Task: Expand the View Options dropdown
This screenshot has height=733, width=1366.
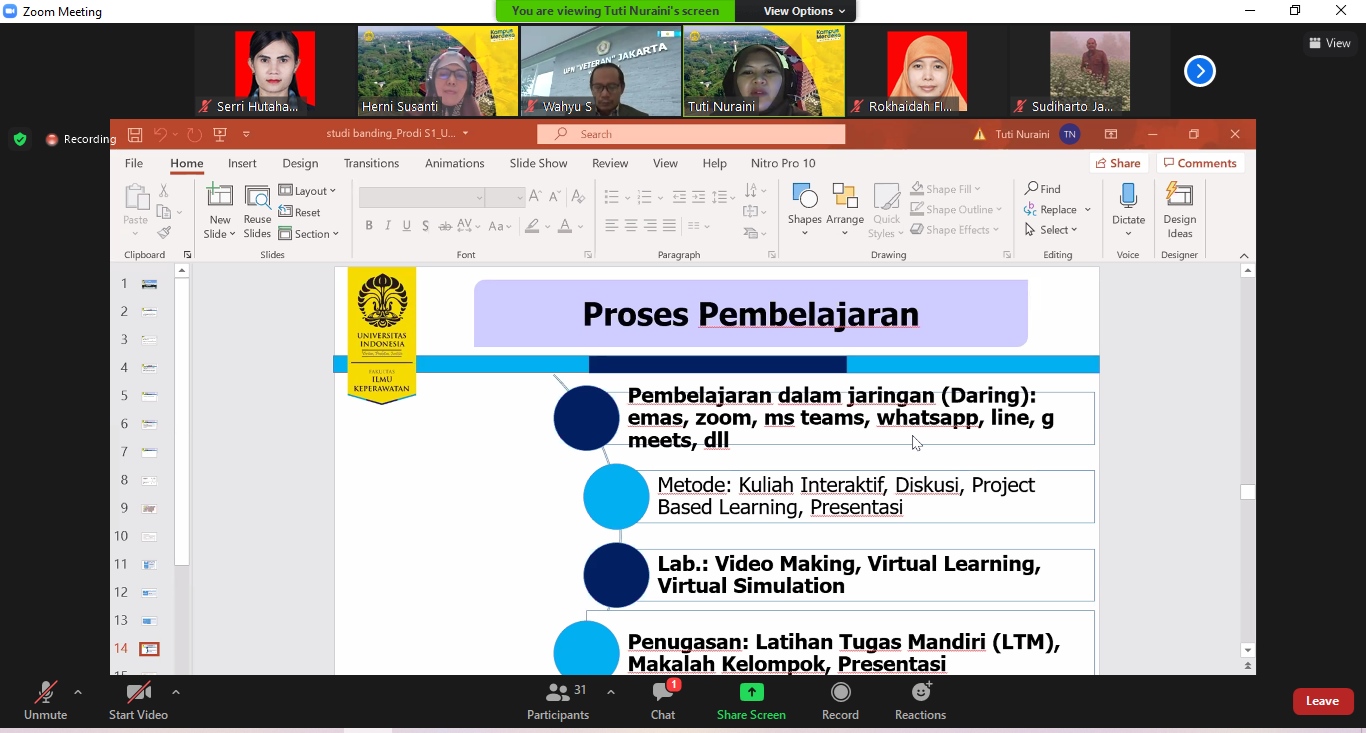Action: point(804,11)
